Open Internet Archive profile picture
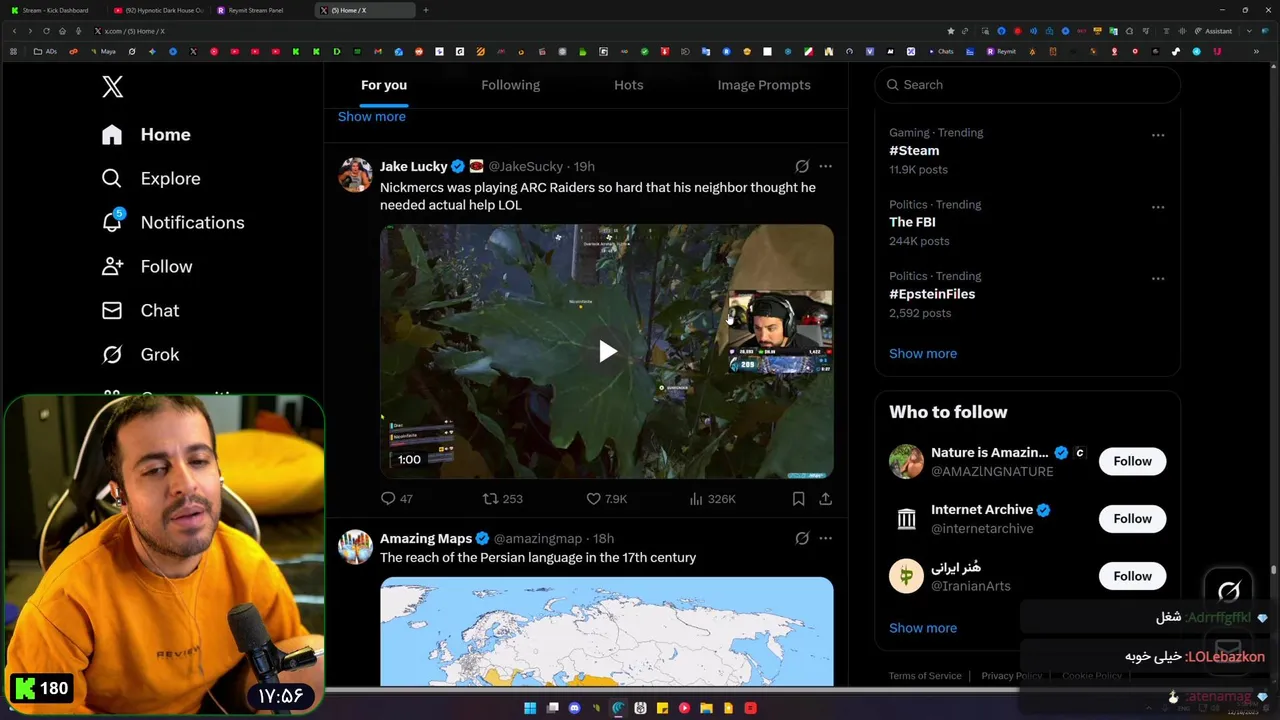This screenshot has width=1280, height=720. tap(906, 518)
